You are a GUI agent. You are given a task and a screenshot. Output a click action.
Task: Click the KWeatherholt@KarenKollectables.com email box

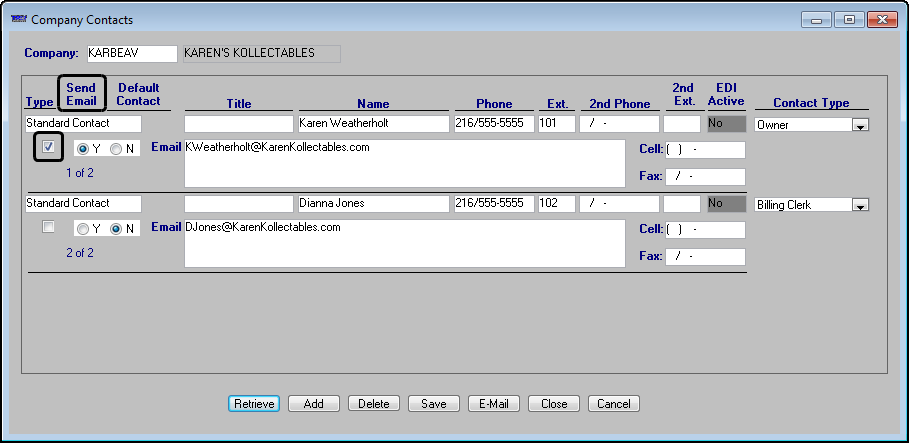coord(405,164)
